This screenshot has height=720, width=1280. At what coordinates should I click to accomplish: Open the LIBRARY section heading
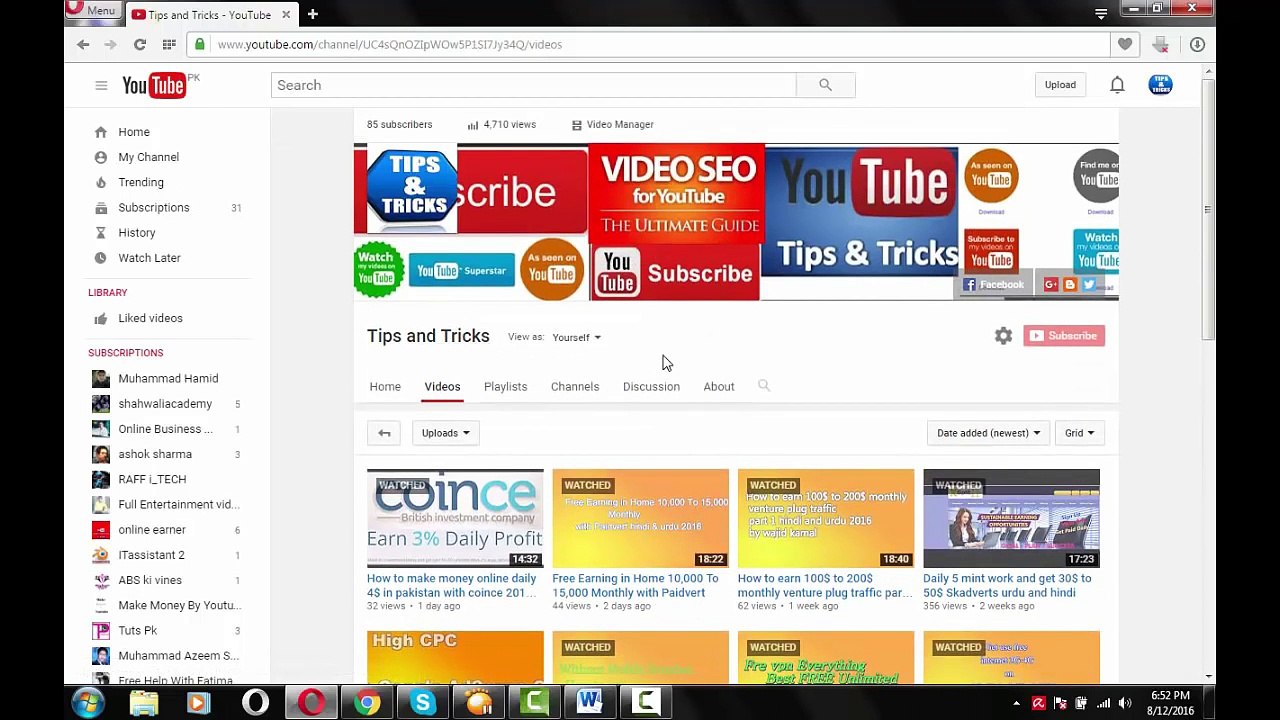click(108, 292)
